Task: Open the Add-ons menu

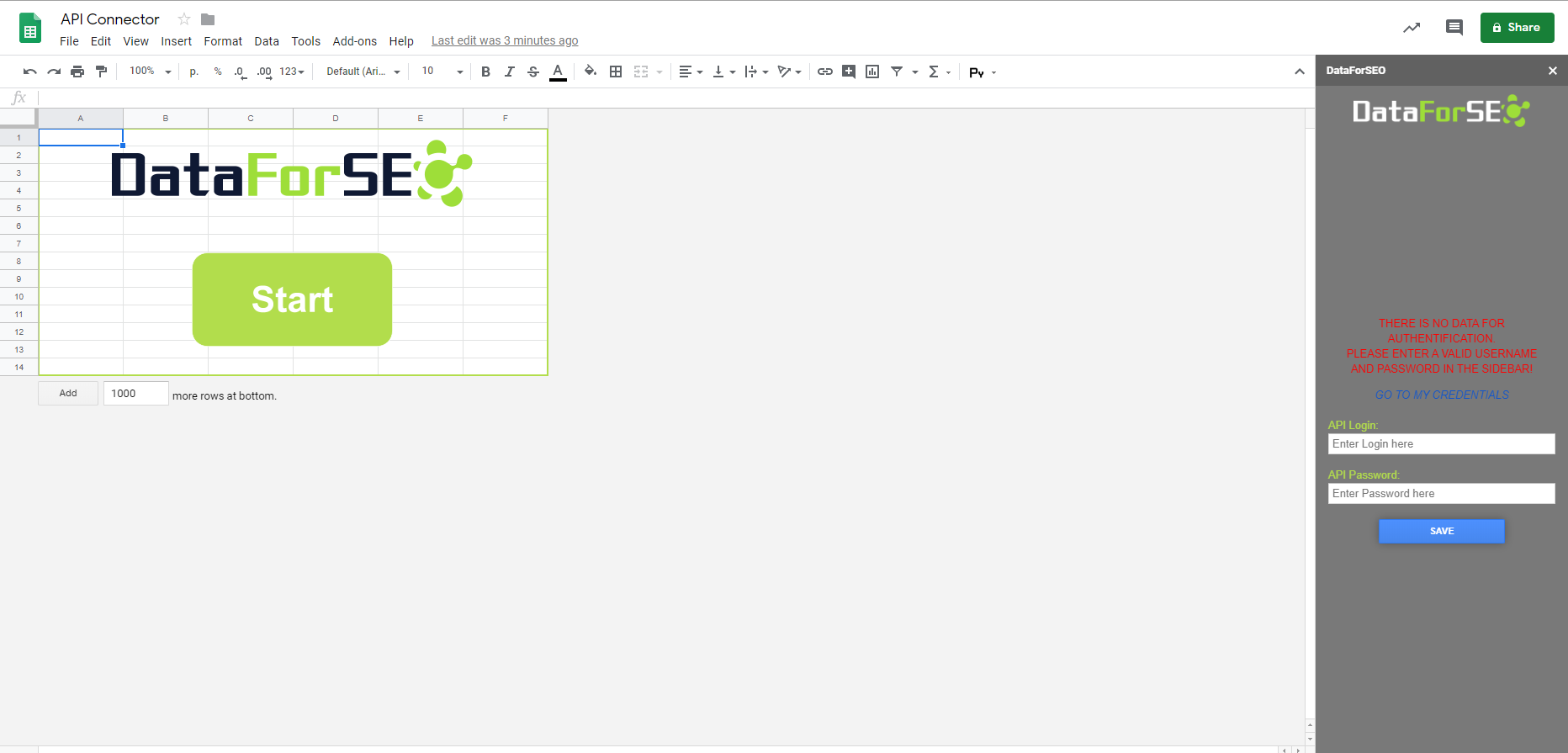Action: pos(354,41)
